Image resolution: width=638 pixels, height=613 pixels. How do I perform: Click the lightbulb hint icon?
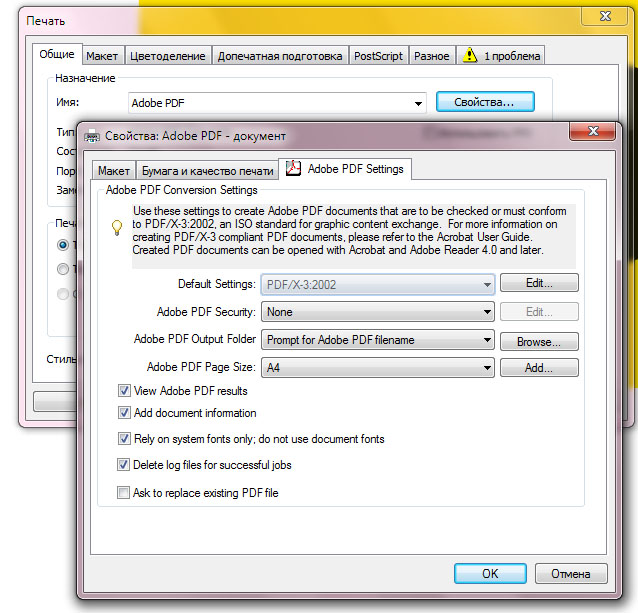pyautogui.click(x=117, y=228)
